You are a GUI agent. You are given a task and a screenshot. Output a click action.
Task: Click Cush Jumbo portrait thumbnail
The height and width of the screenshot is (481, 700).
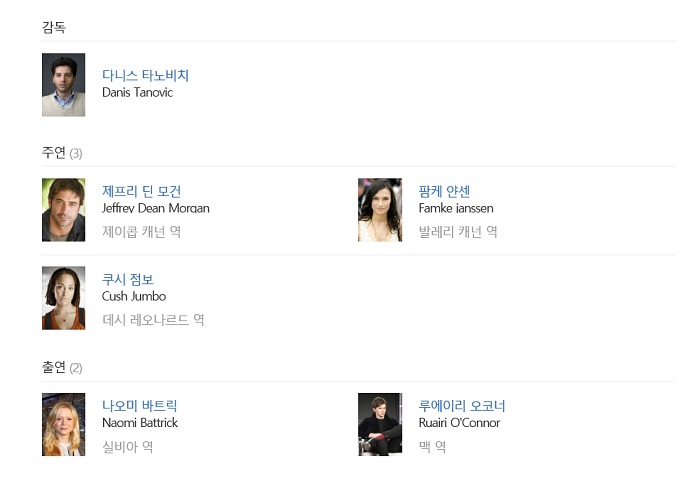[63, 298]
